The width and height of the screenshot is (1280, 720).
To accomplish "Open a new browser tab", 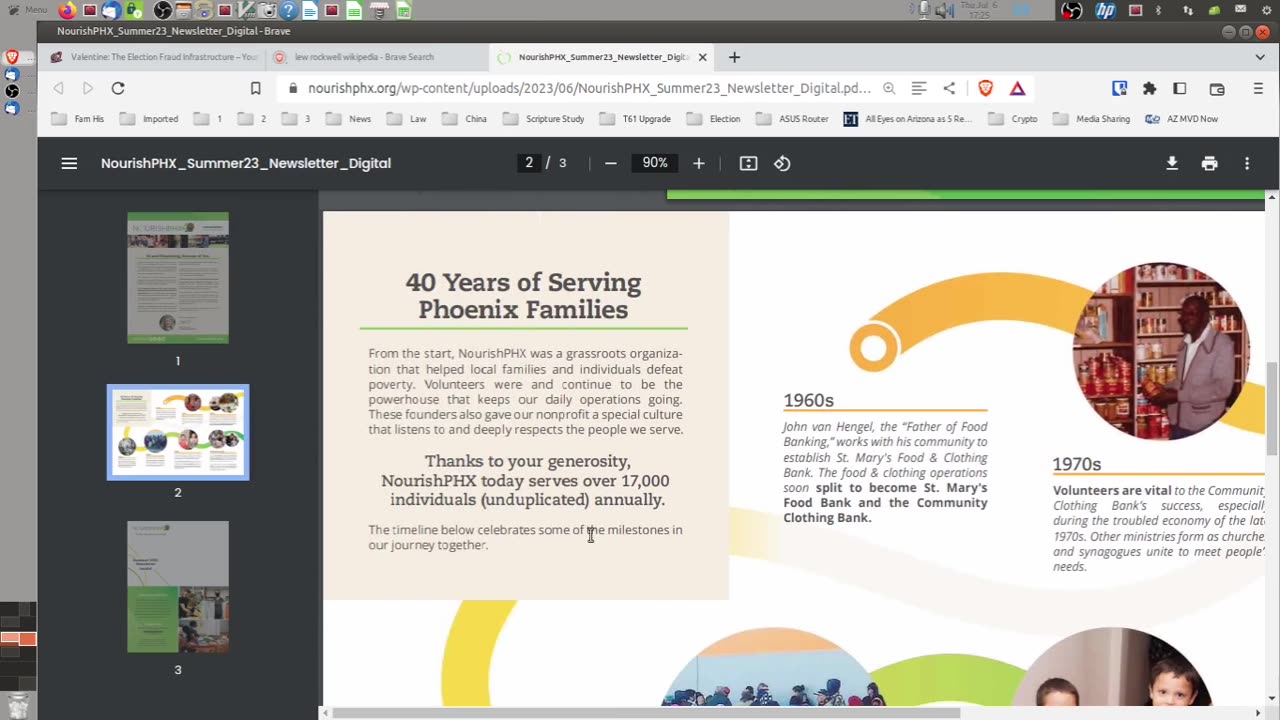I will coord(734,57).
